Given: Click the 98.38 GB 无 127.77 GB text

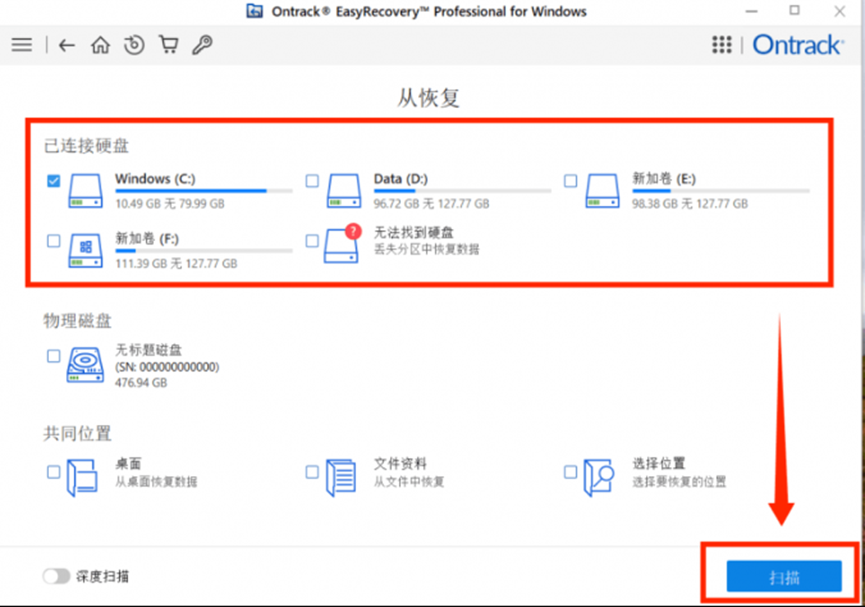Looking at the screenshot, I should (x=690, y=204).
